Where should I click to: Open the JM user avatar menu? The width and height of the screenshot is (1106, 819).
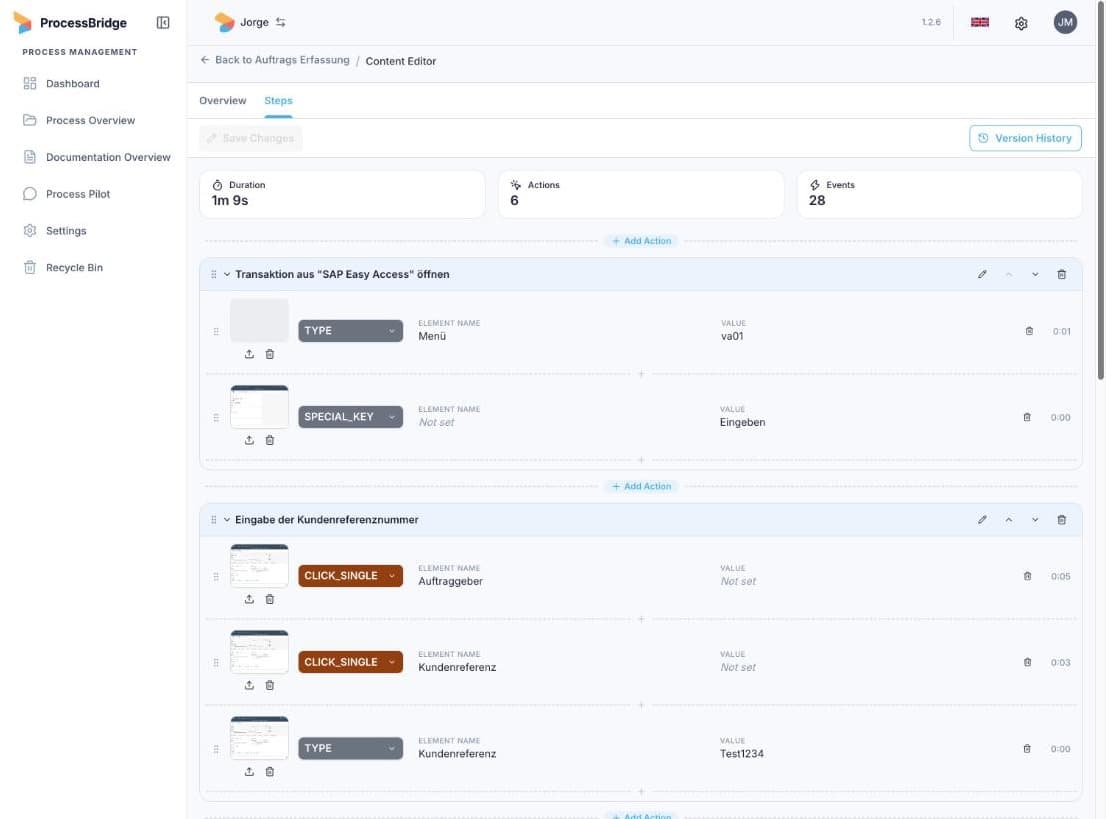[1065, 23]
